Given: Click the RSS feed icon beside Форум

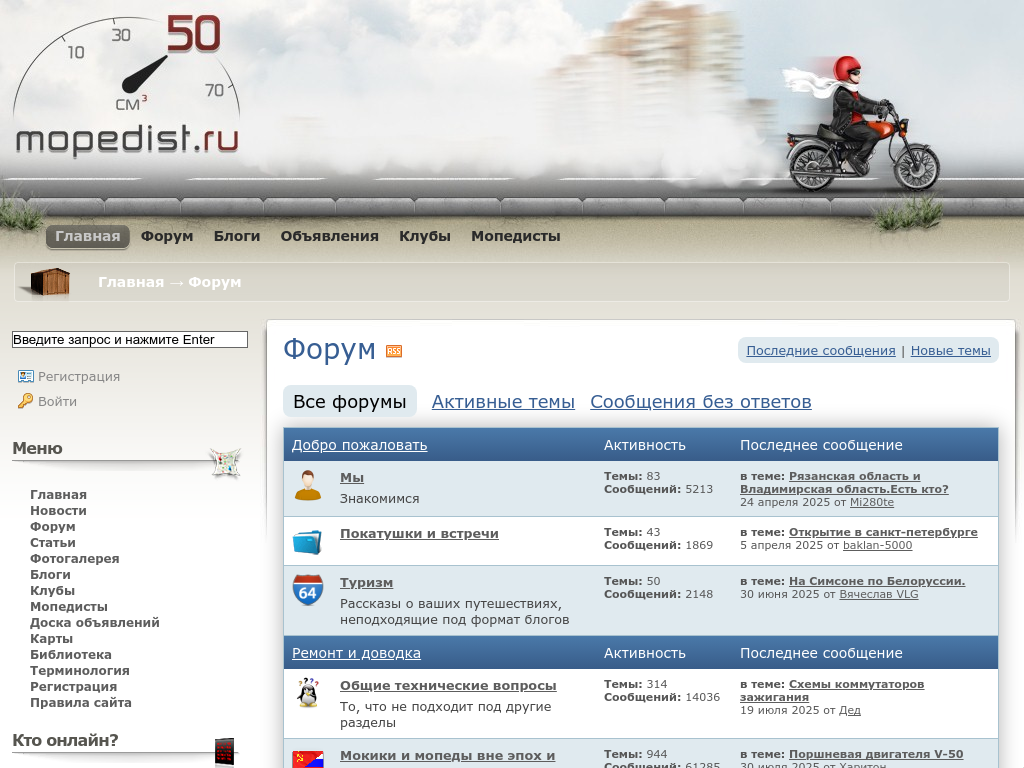Looking at the screenshot, I should pos(394,351).
